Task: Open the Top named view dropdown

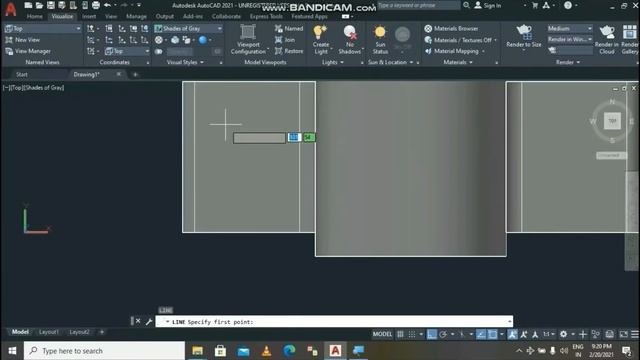Action: click(x=43, y=29)
